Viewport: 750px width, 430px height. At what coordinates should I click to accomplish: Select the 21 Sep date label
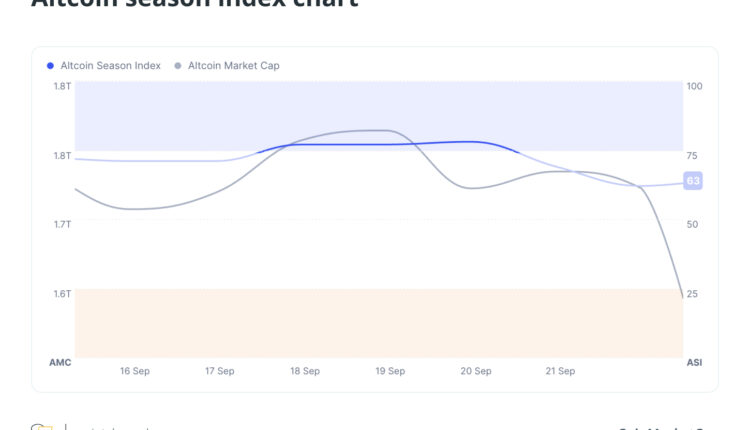click(x=560, y=371)
